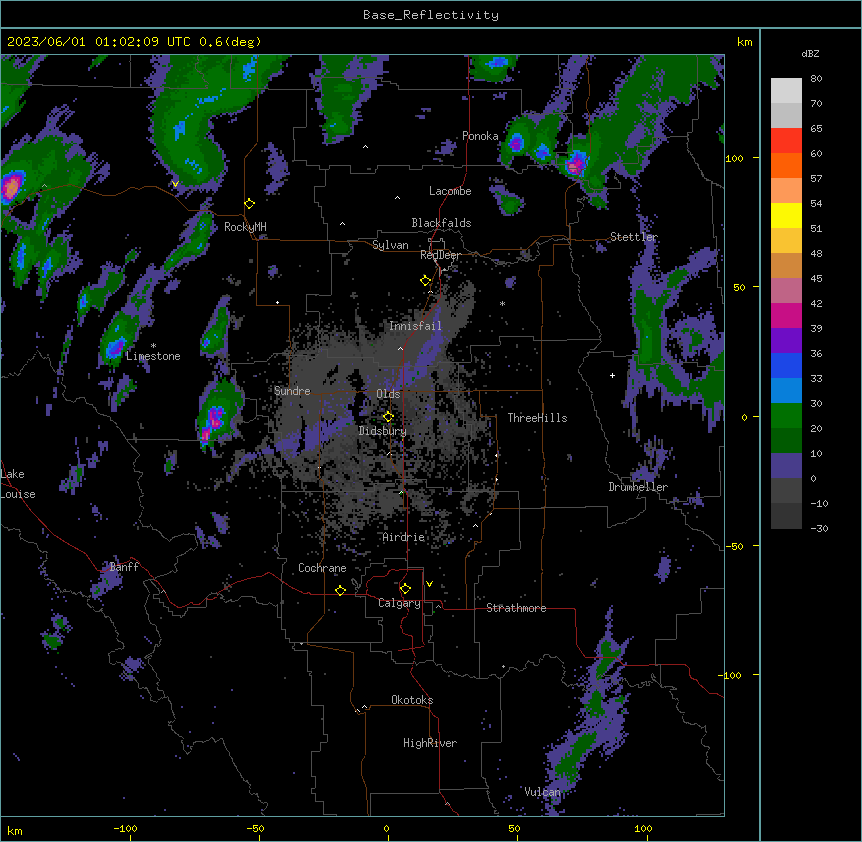This screenshot has width=862, height=842.
Task: Click the asterisk marker east of Innisfail
Action: [502, 303]
